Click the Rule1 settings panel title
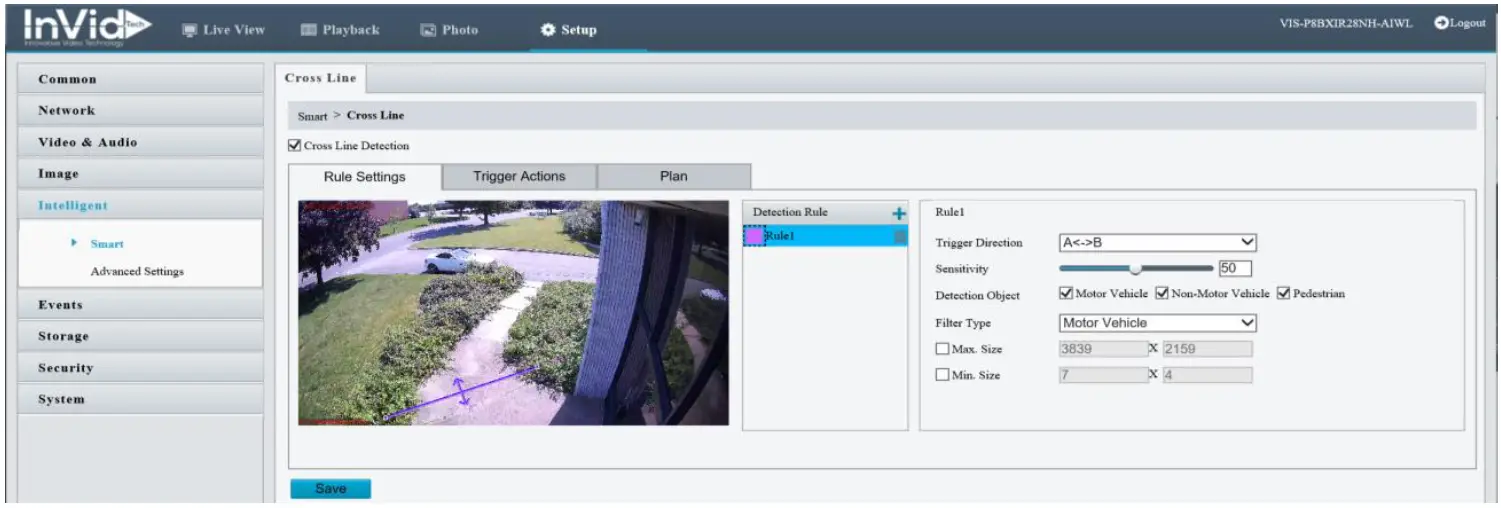 (948, 212)
